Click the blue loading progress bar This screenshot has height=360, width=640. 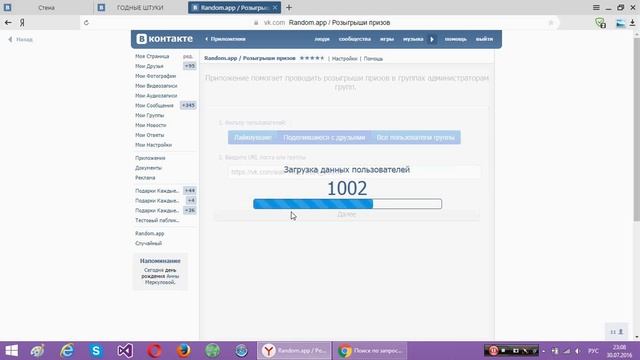[x=347, y=204]
